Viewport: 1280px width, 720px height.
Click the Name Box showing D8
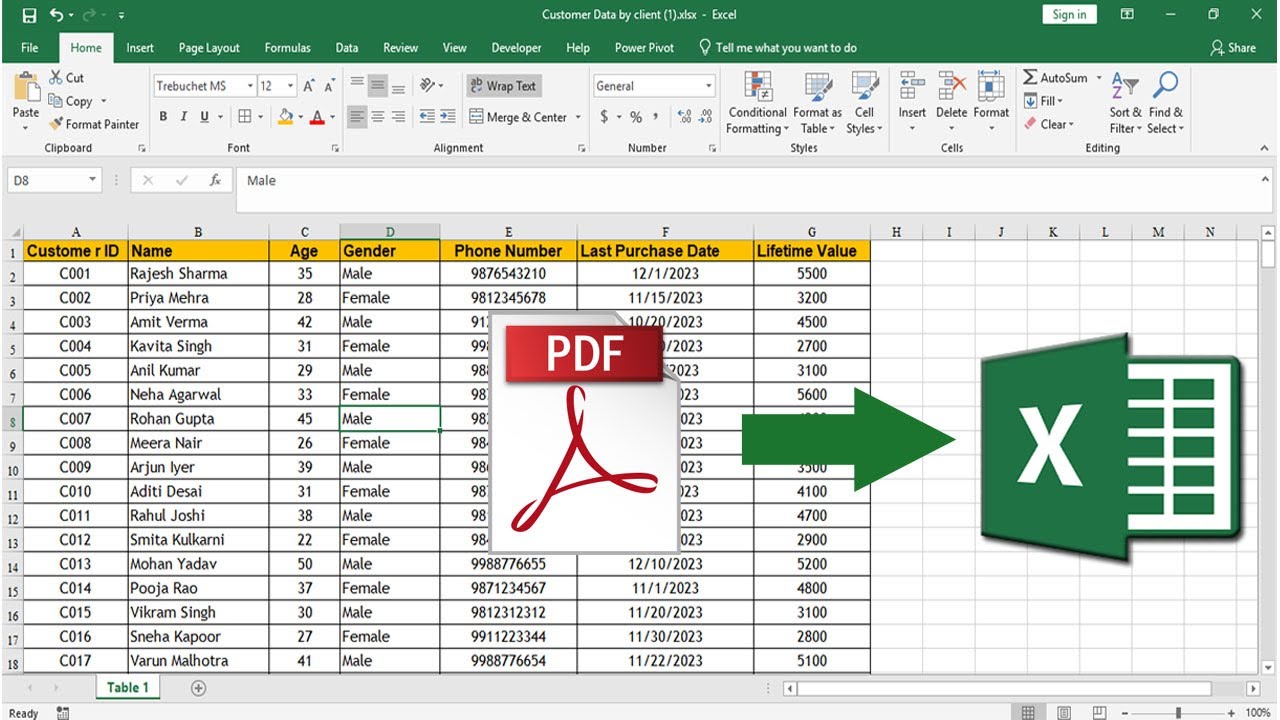[54, 180]
